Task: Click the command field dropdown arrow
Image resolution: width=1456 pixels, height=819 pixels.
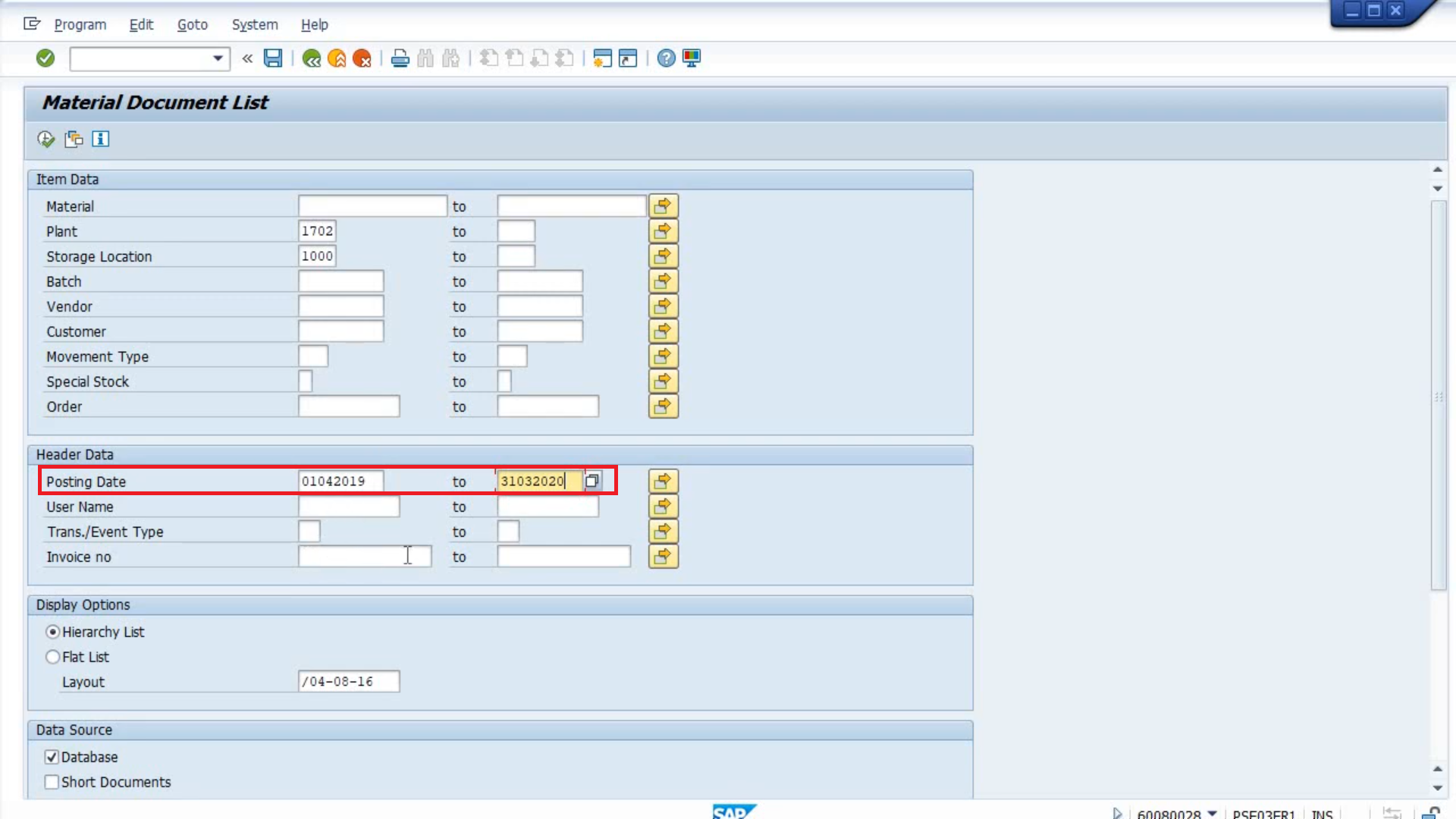Action: [x=218, y=58]
